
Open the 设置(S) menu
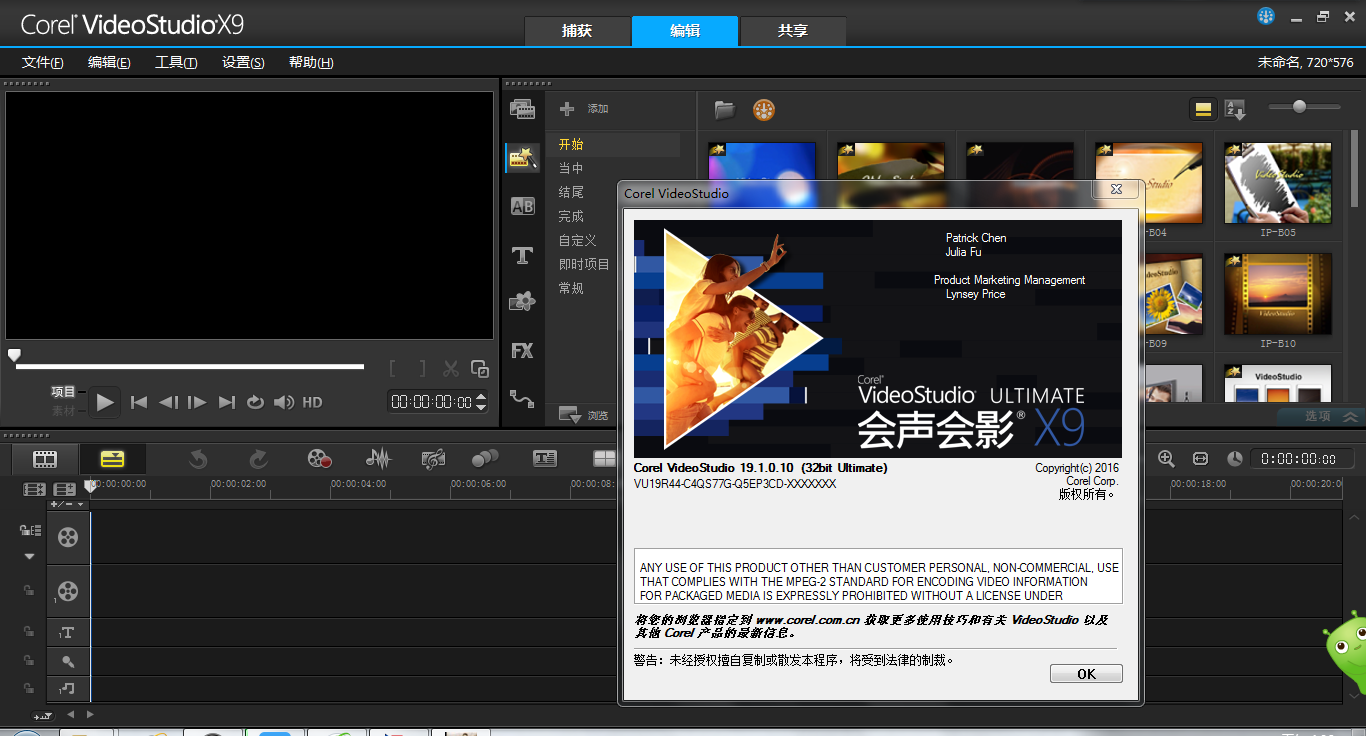pos(243,62)
